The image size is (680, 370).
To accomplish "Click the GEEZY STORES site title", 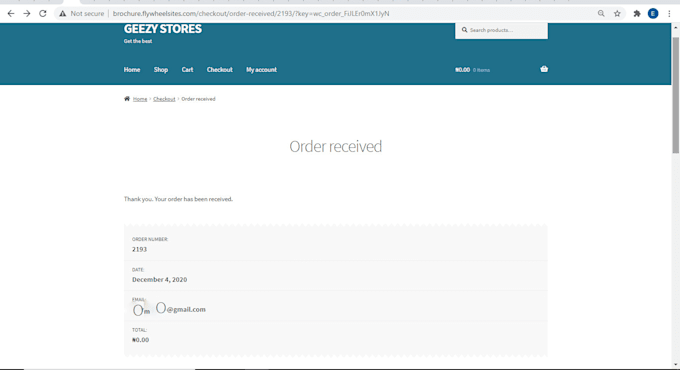I will coord(163,29).
